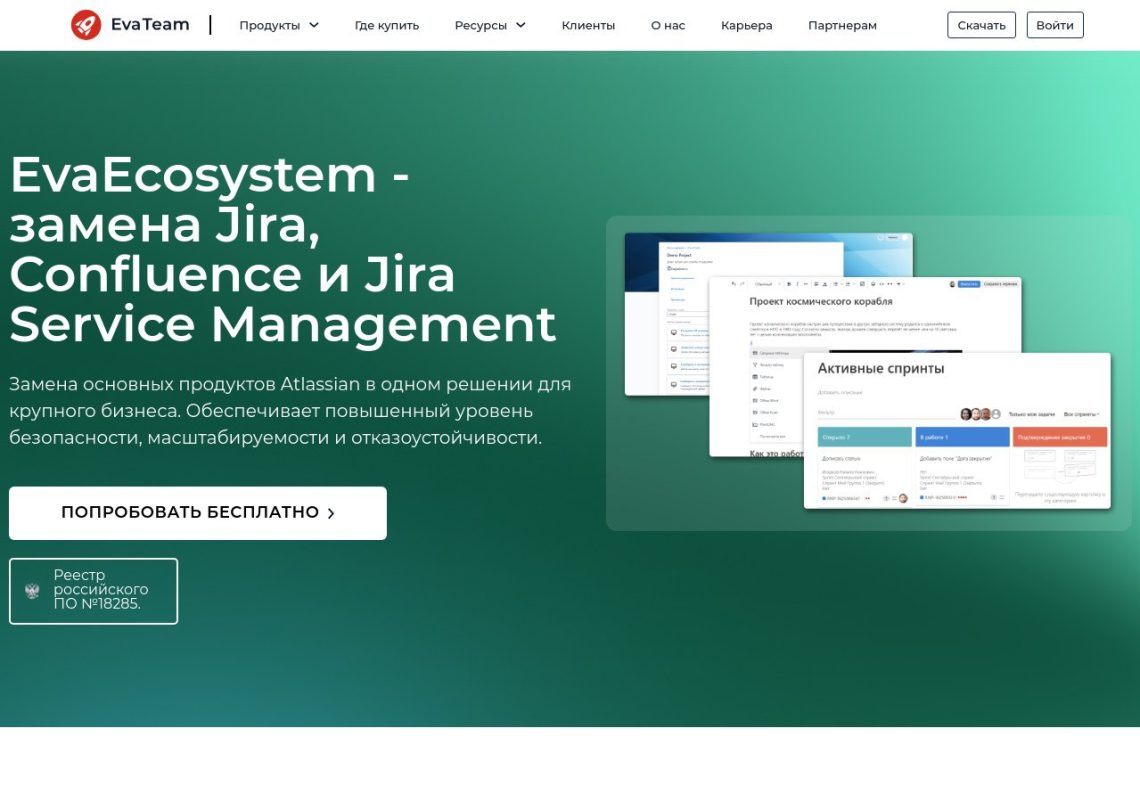Open the Где купить menu item

pyautogui.click(x=387, y=25)
